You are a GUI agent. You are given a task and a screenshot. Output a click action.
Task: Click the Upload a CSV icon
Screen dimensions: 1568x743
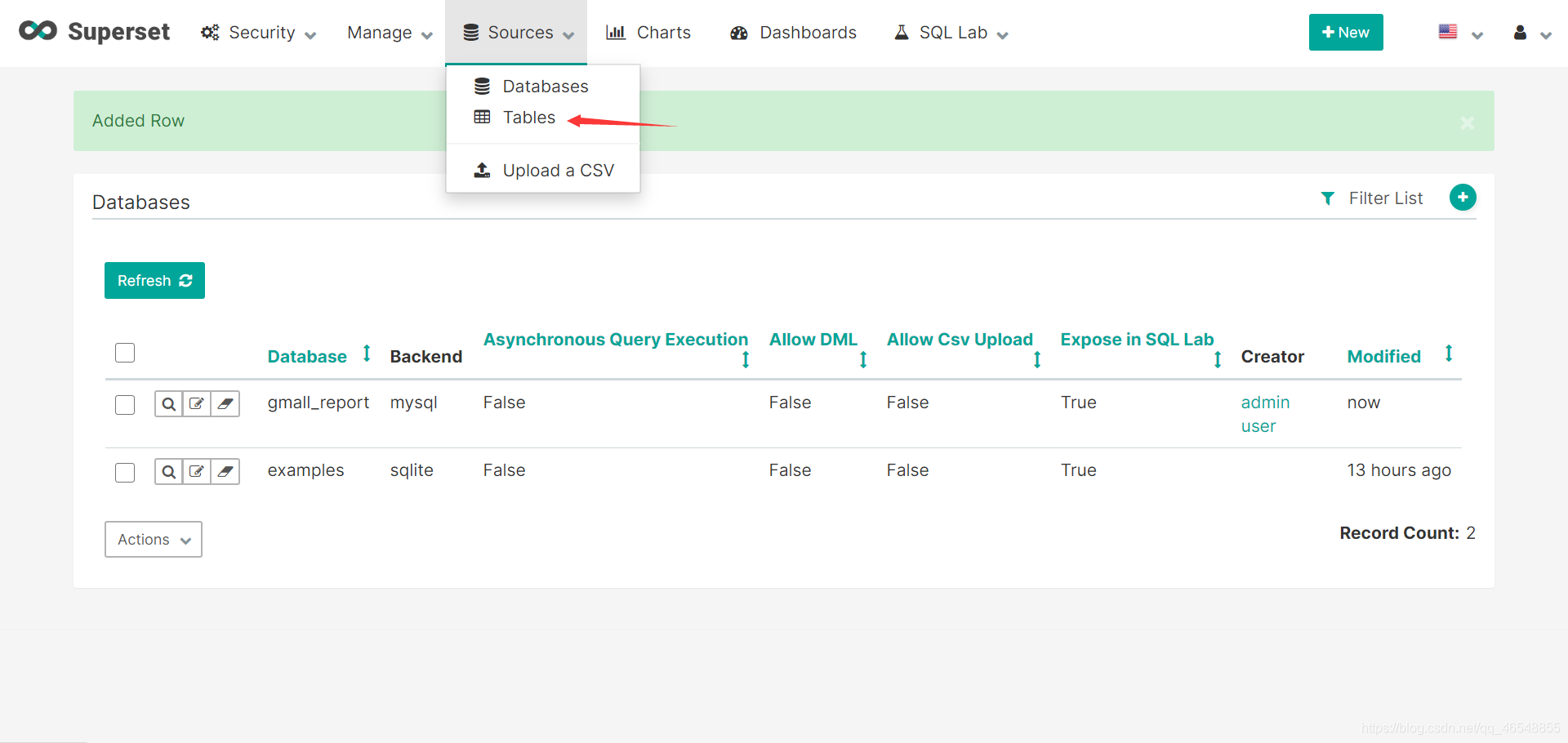click(x=483, y=170)
